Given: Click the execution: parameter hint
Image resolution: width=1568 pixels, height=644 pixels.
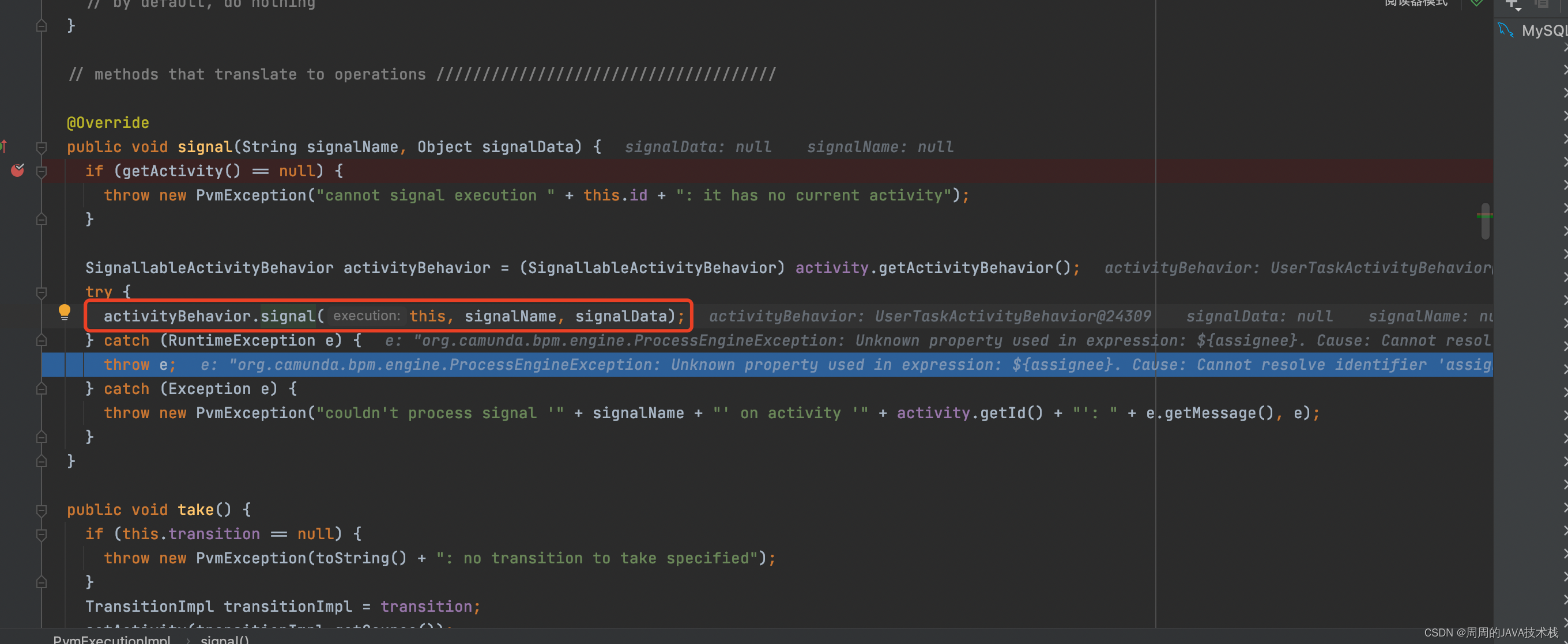Looking at the screenshot, I should click(366, 316).
